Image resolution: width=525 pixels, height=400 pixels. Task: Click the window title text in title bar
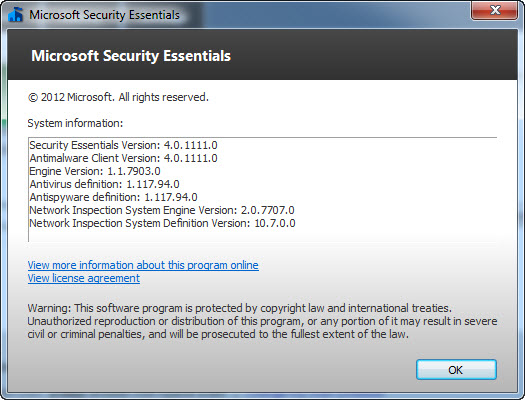pos(104,15)
